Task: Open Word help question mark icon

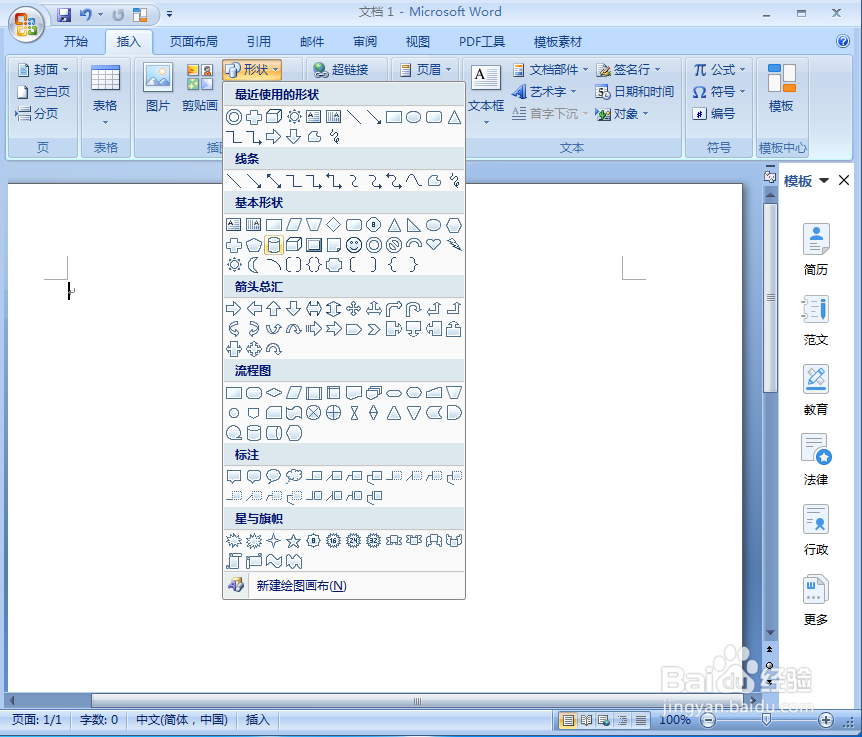Action: pyautogui.click(x=843, y=41)
